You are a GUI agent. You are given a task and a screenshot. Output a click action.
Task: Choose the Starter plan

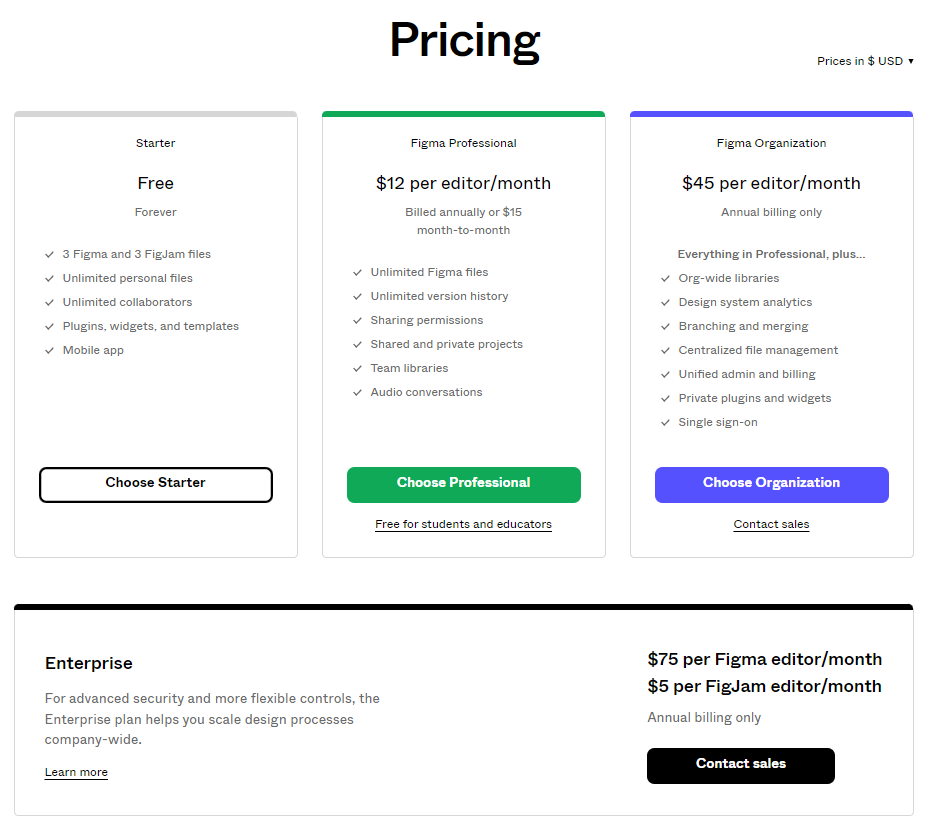point(155,484)
